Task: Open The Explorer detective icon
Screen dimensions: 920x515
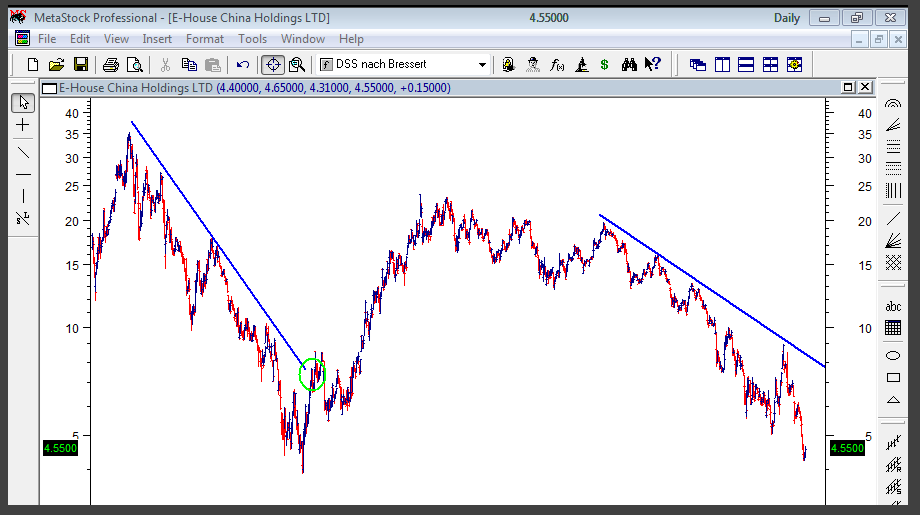Action: coord(533,65)
